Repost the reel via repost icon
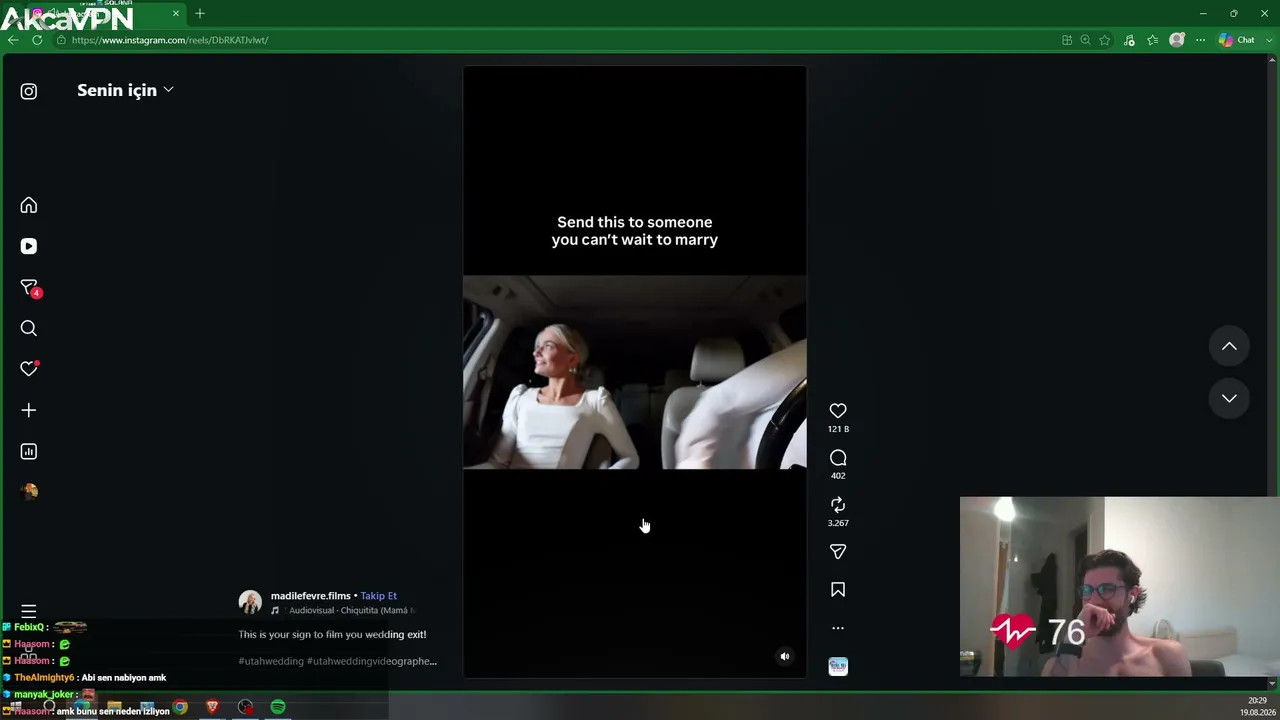This screenshot has height=720, width=1280. (838, 505)
